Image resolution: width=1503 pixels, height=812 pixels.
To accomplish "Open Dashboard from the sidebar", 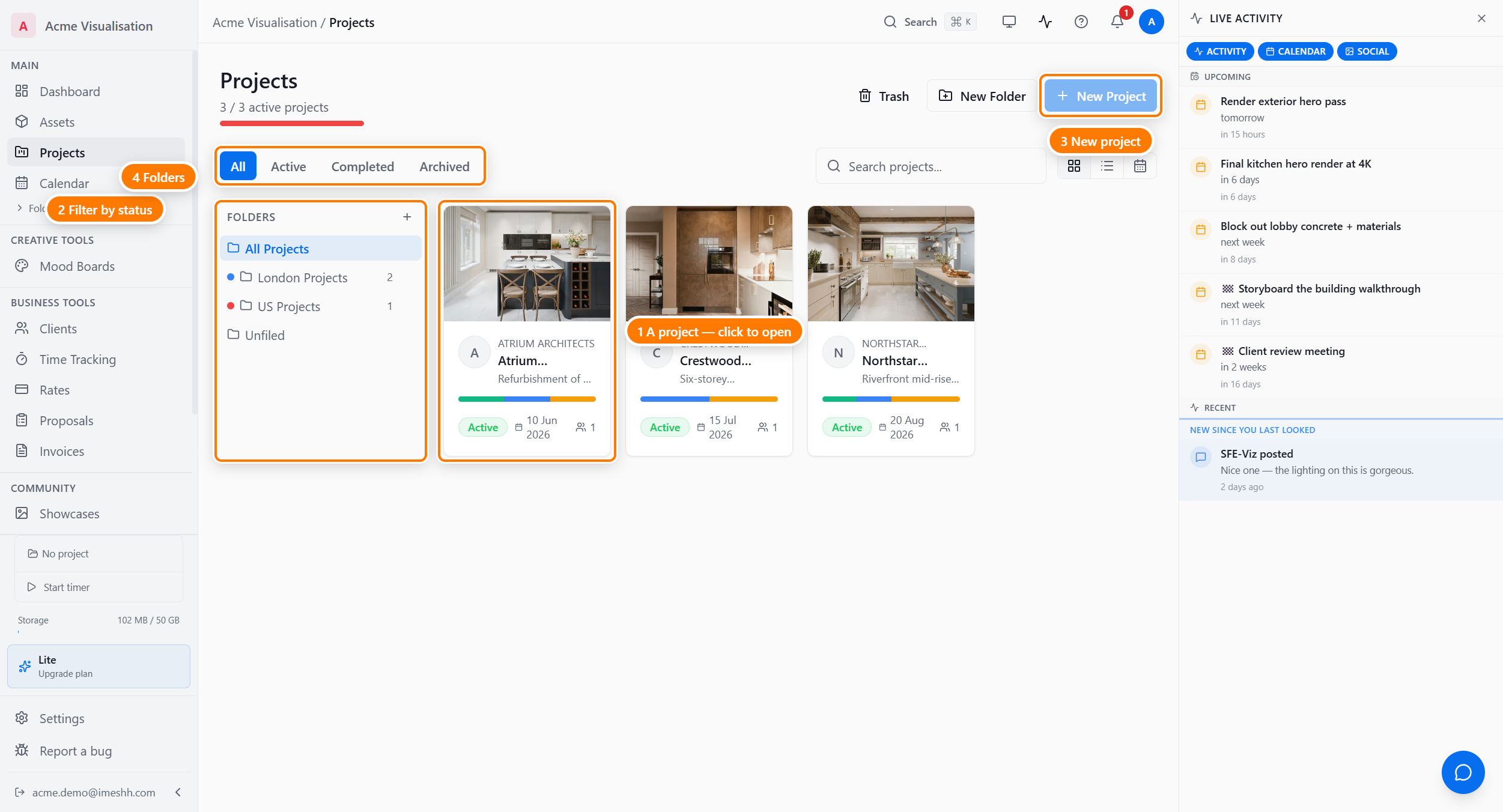I will tap(96, 91).
